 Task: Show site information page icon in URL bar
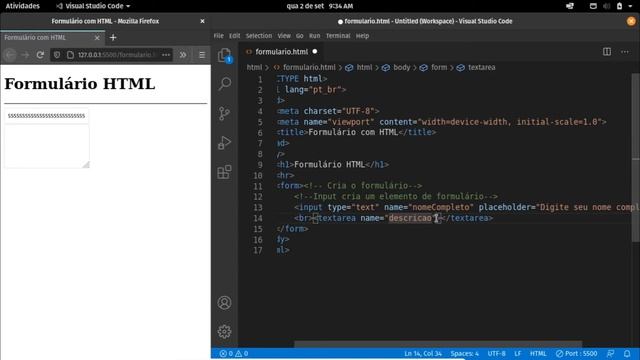click(x=70, y=55)
